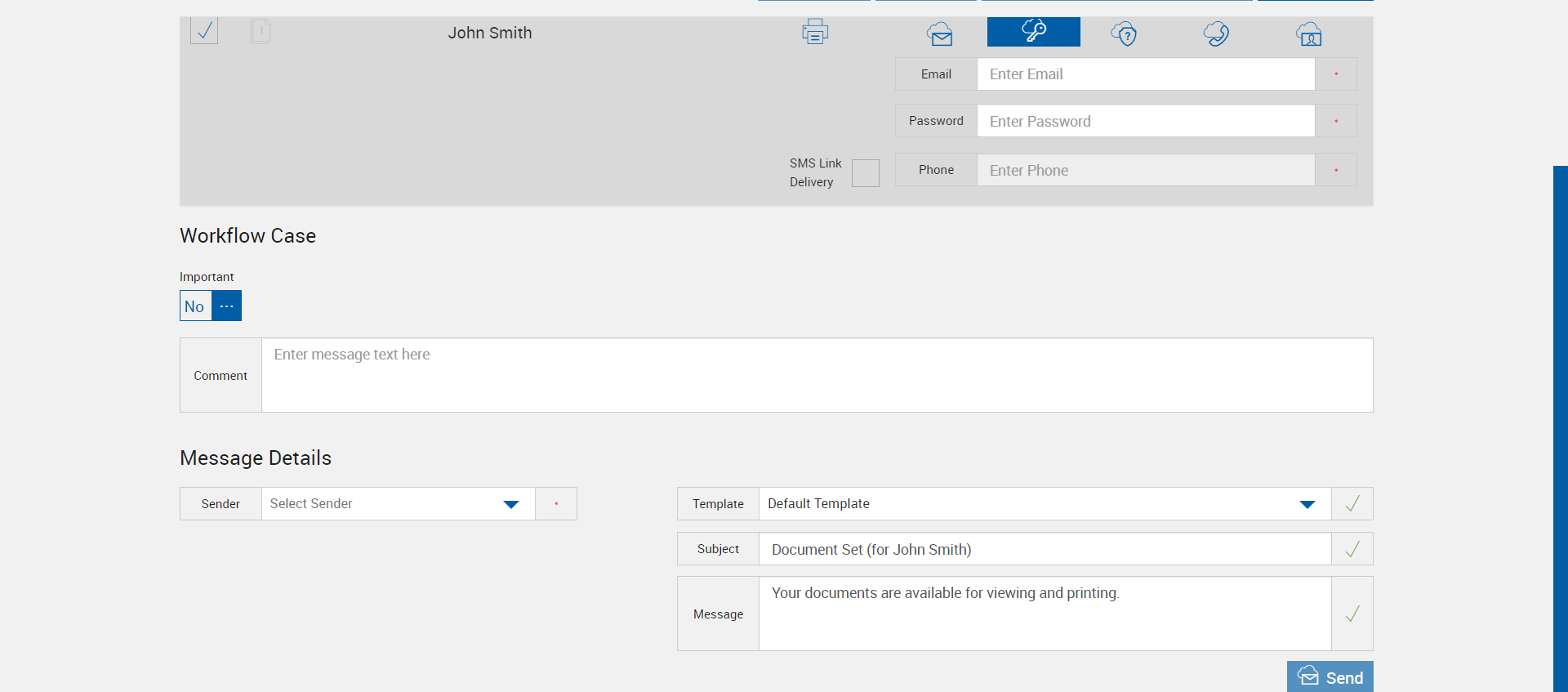
Task: Focus the Enter Password field
Action: pyautogui.click(x=1145, y=121)
